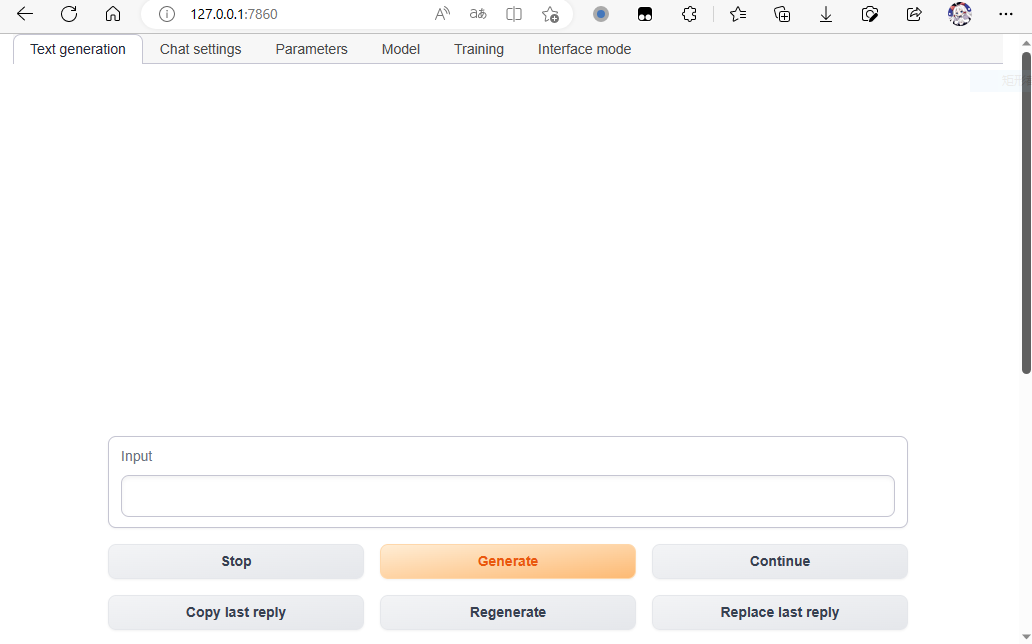Viewport: 1032px width, 644px height.
Task: Open the Collections icon in toolbar
Action: [x=782, y=14]
